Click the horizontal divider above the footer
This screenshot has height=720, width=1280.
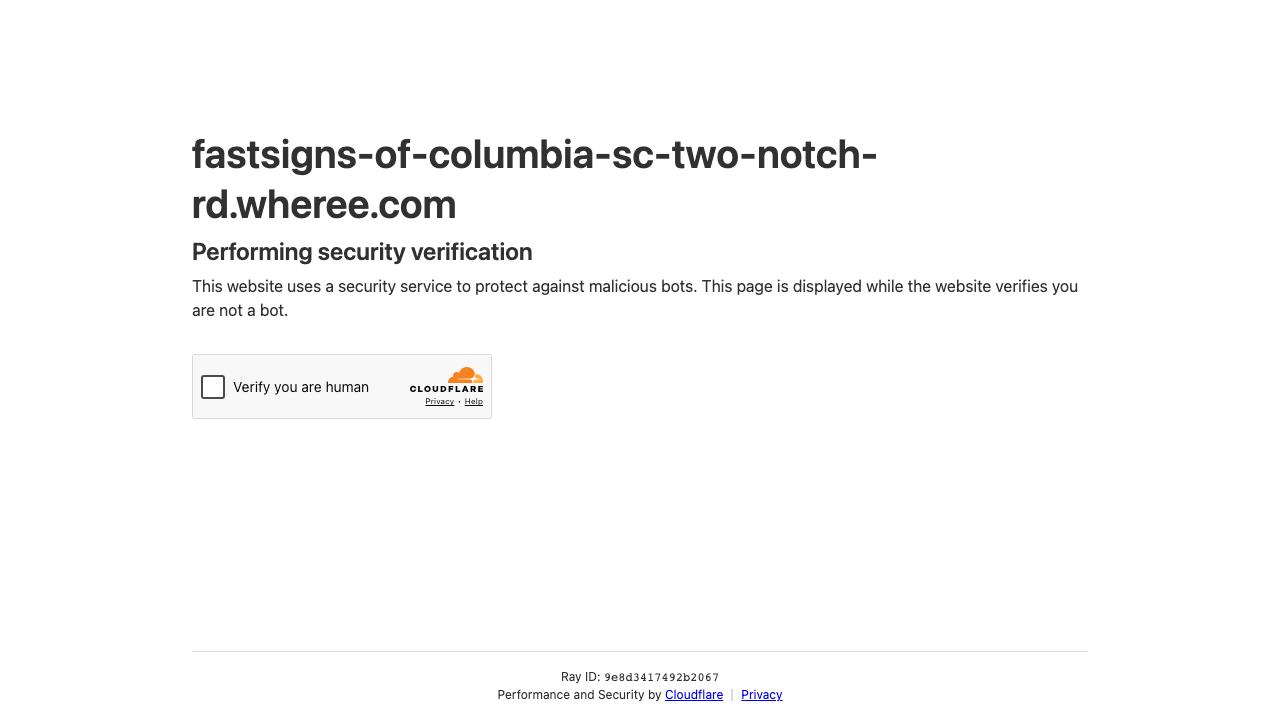pos(640,652)
